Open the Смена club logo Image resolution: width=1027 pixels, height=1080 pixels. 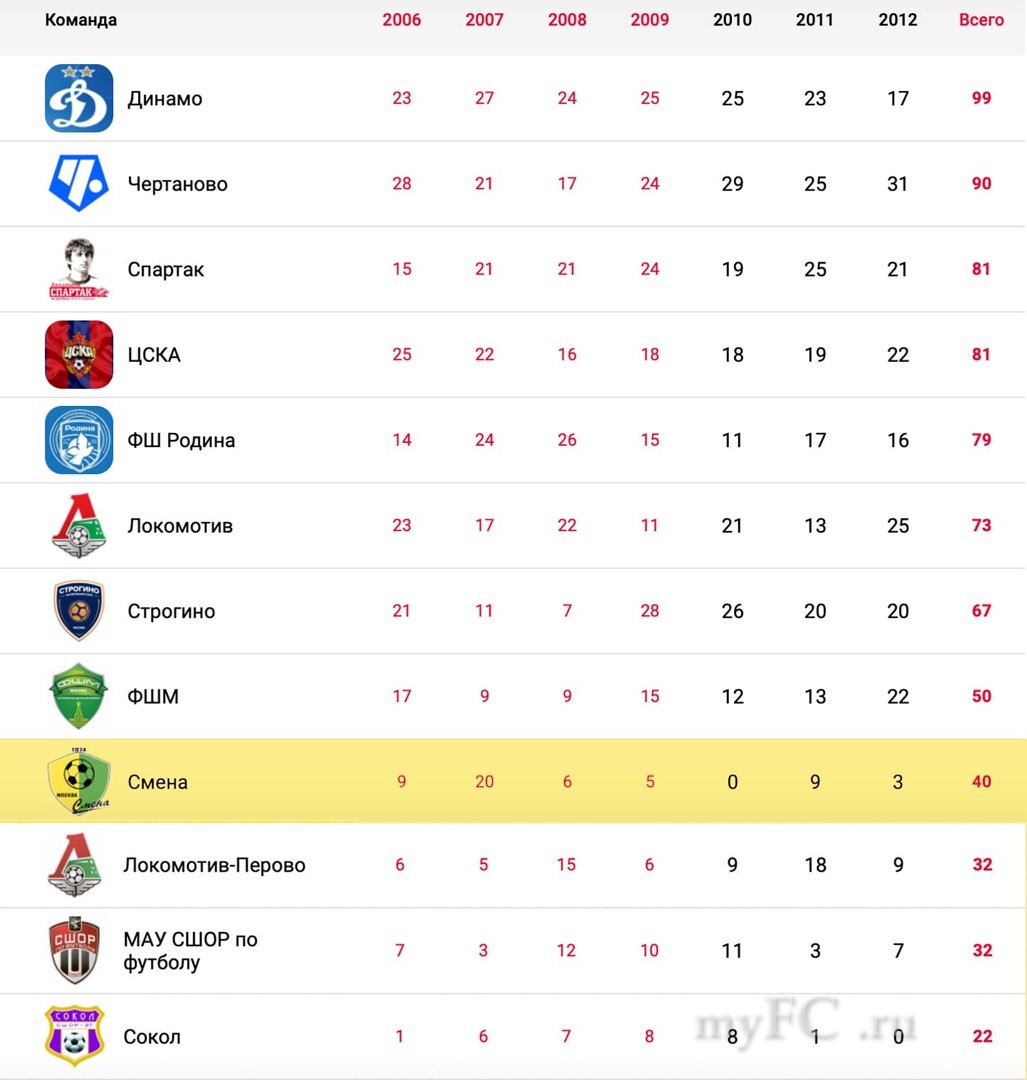coord(79,781)
